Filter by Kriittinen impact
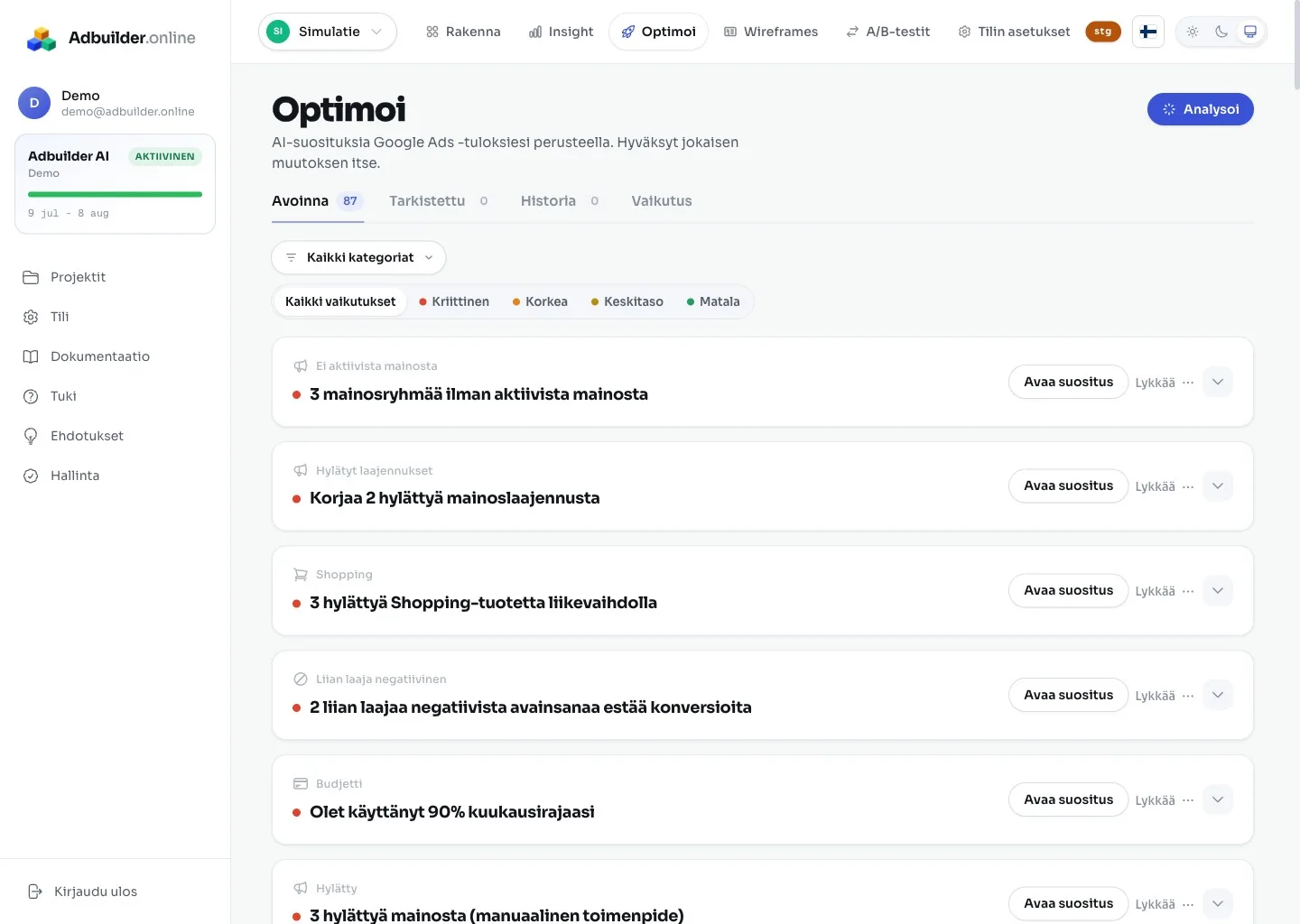The image size is (1300, 924). pyautogui.click(x=453, y=301)
